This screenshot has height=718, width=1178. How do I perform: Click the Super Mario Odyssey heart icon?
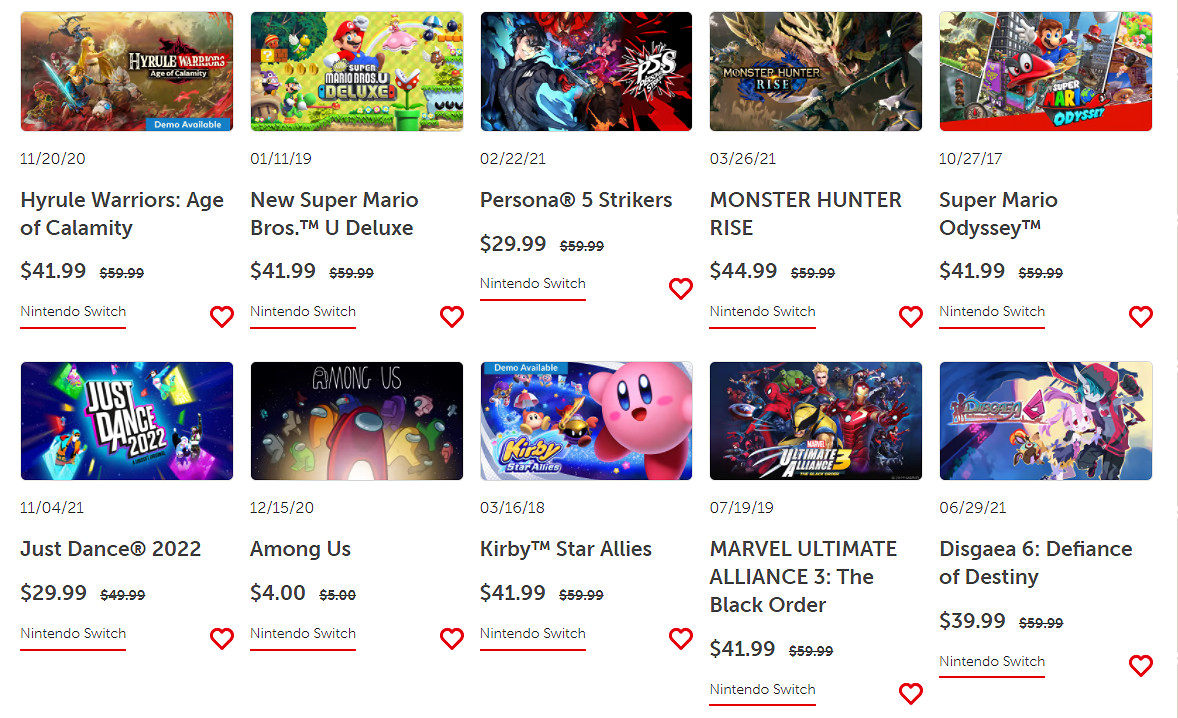pyautogui.click(x=1141, y=317)
